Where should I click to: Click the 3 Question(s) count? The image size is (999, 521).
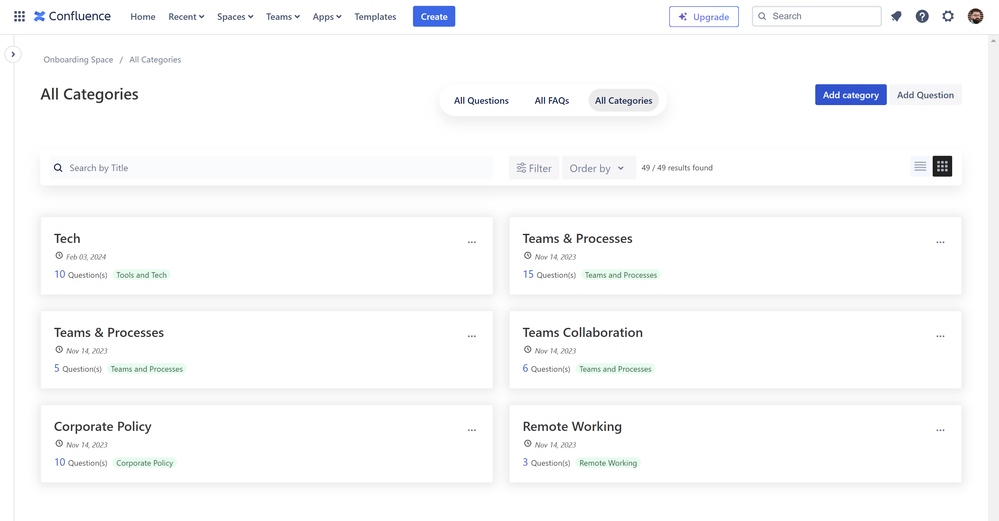click(547, 463)
